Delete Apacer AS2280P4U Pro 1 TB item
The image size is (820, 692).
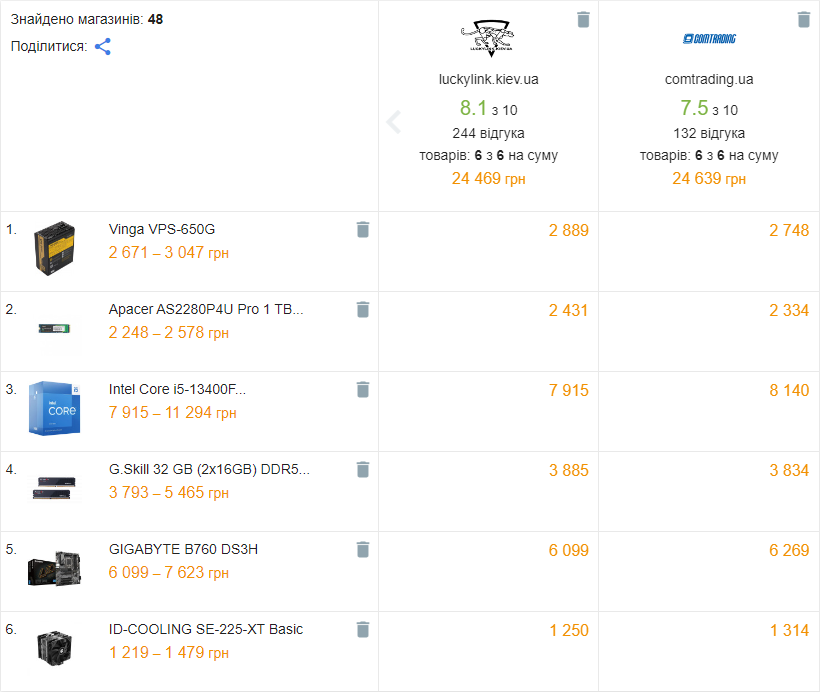[363, 310]
